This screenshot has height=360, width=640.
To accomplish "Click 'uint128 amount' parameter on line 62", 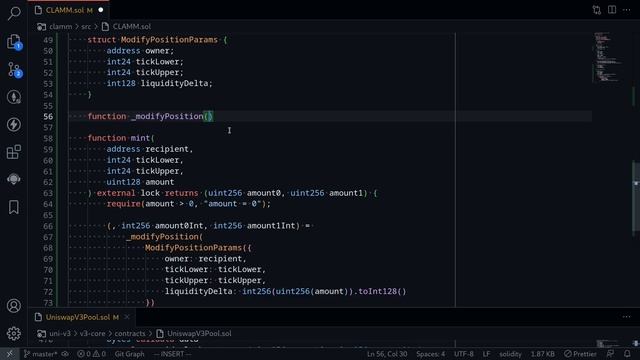I will (x=140, y=182).
